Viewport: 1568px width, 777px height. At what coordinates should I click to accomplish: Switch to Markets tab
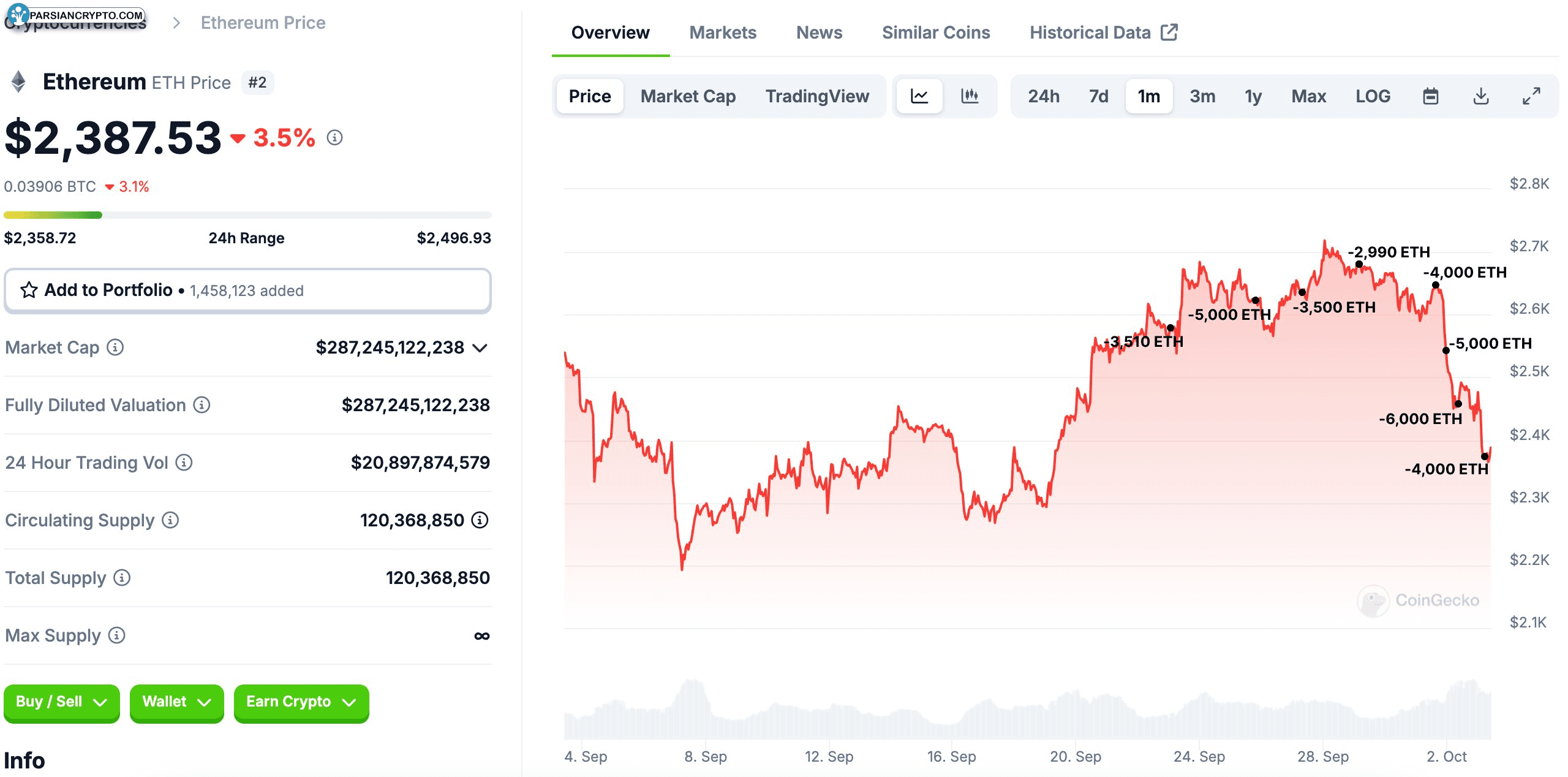coord(723,32)
